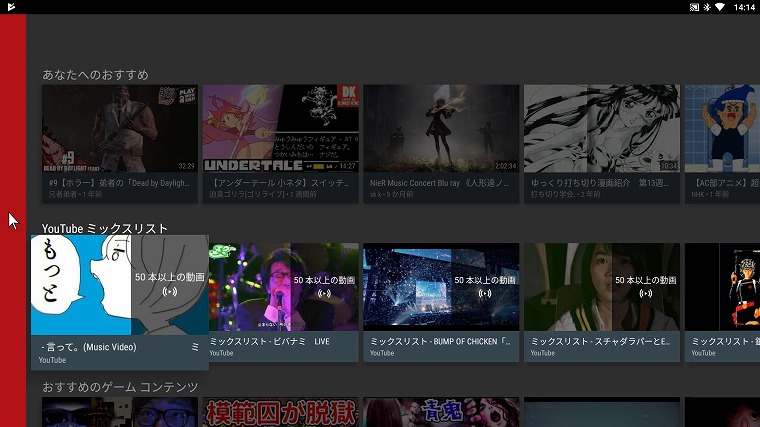
Task: Click the 50 本以上の動画 label on ビバナミ LIVE
Action: (x=324, y=280)
